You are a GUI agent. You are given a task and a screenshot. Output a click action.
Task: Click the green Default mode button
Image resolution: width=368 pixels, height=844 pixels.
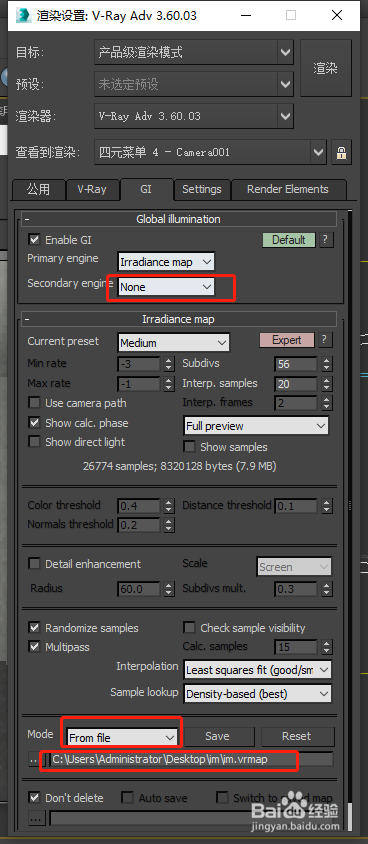tap(289, 240)
